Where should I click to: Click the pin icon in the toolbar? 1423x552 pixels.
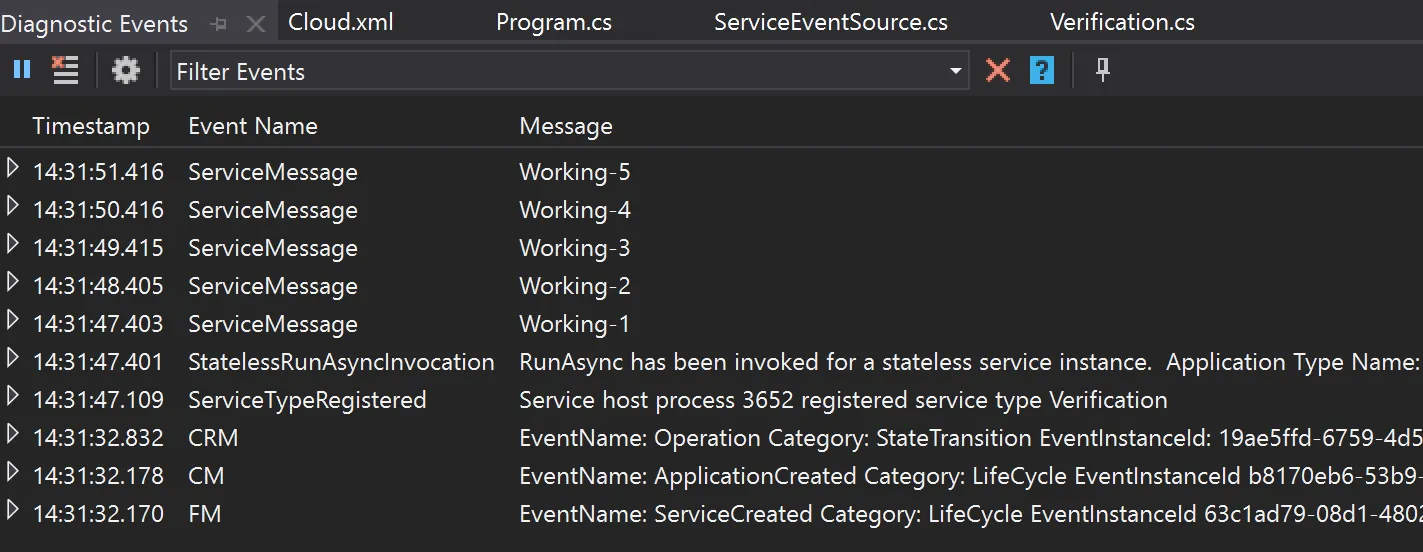tap(1103, 70)
